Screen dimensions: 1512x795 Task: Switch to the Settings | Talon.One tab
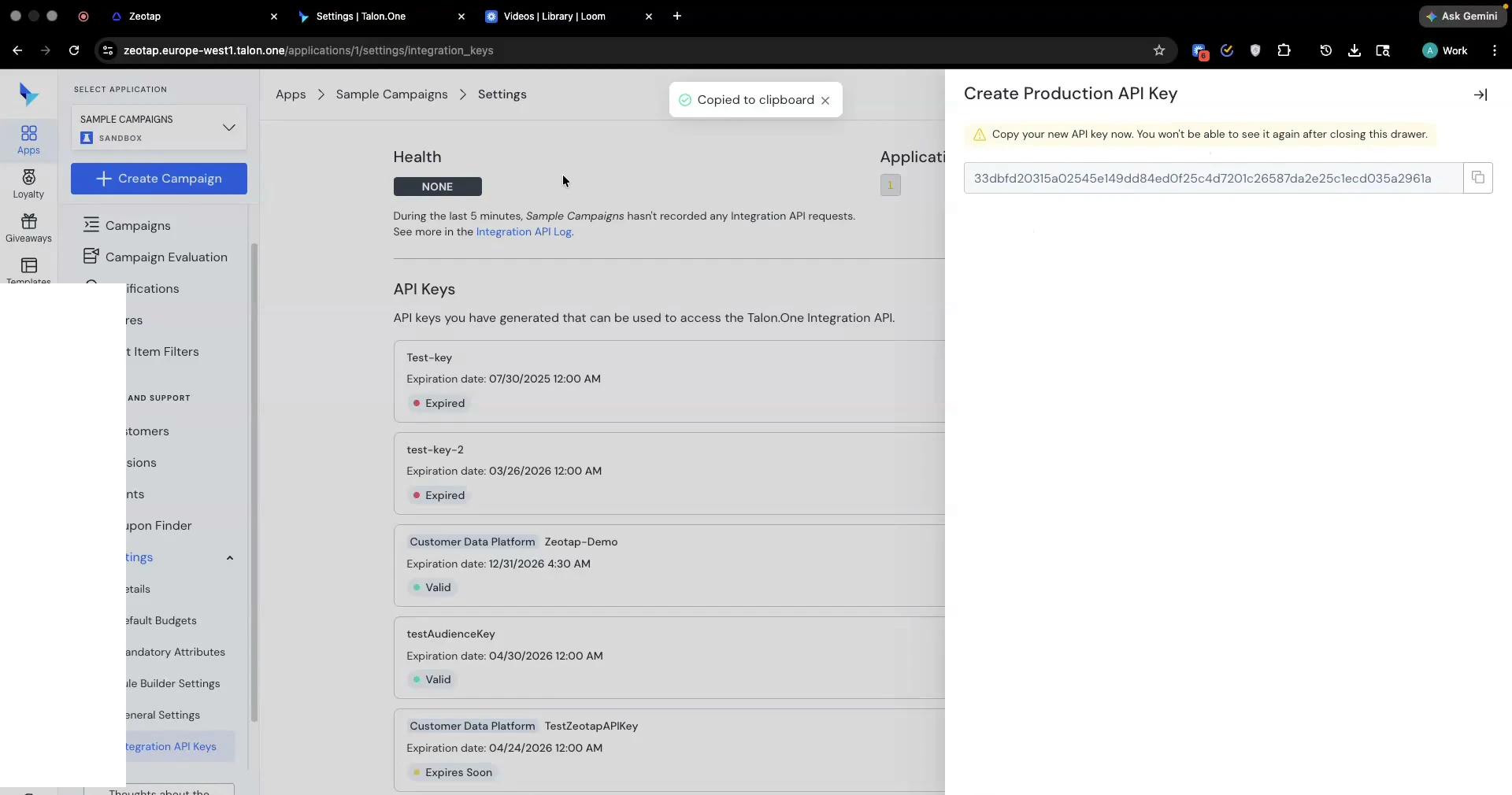pos(382,16)
